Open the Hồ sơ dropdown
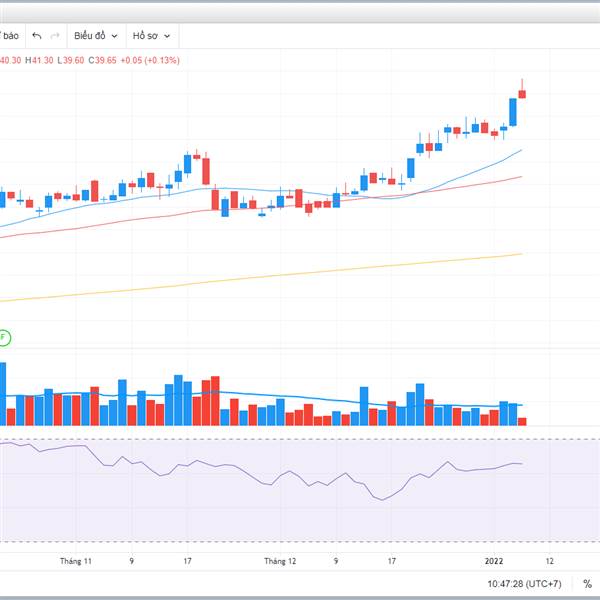This screenshot has width=600, height=600. click(152, 36)
